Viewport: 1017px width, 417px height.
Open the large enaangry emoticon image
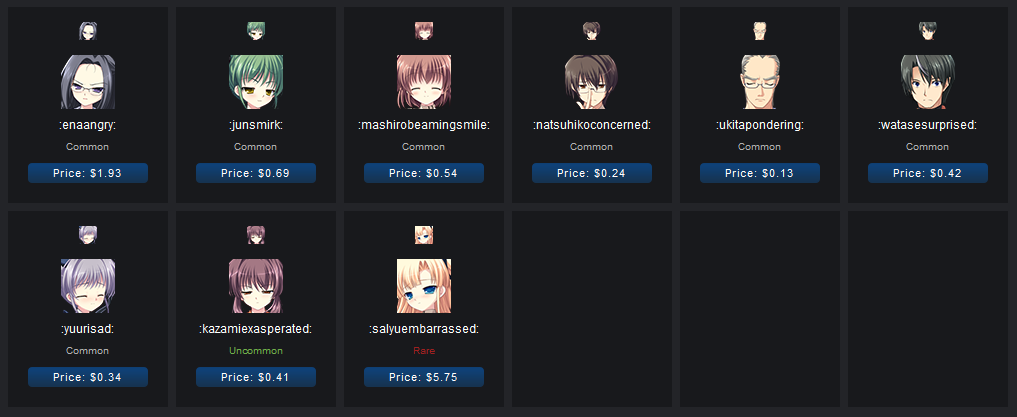click(x=88, y=82)
